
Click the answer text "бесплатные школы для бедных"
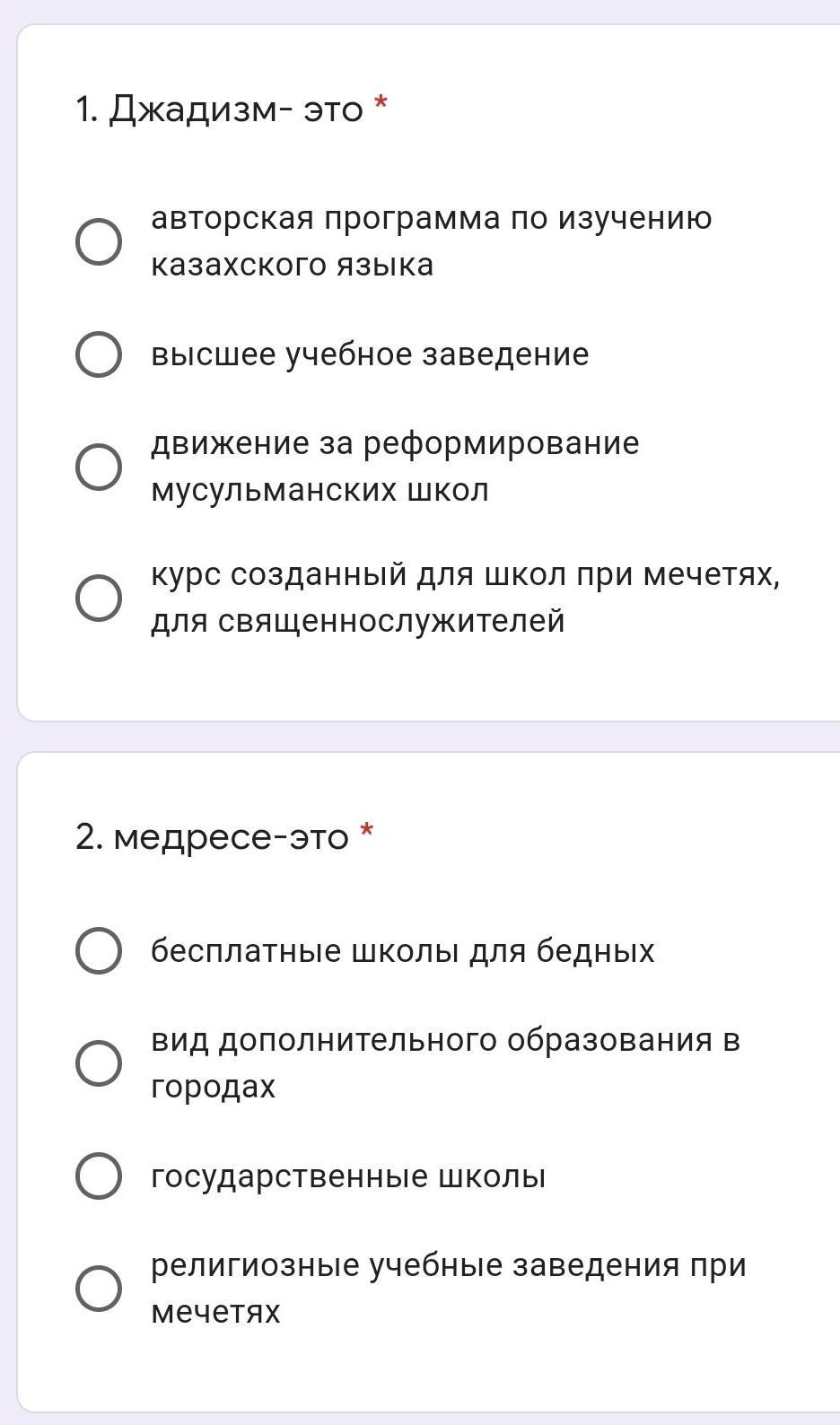coord(402,950)
